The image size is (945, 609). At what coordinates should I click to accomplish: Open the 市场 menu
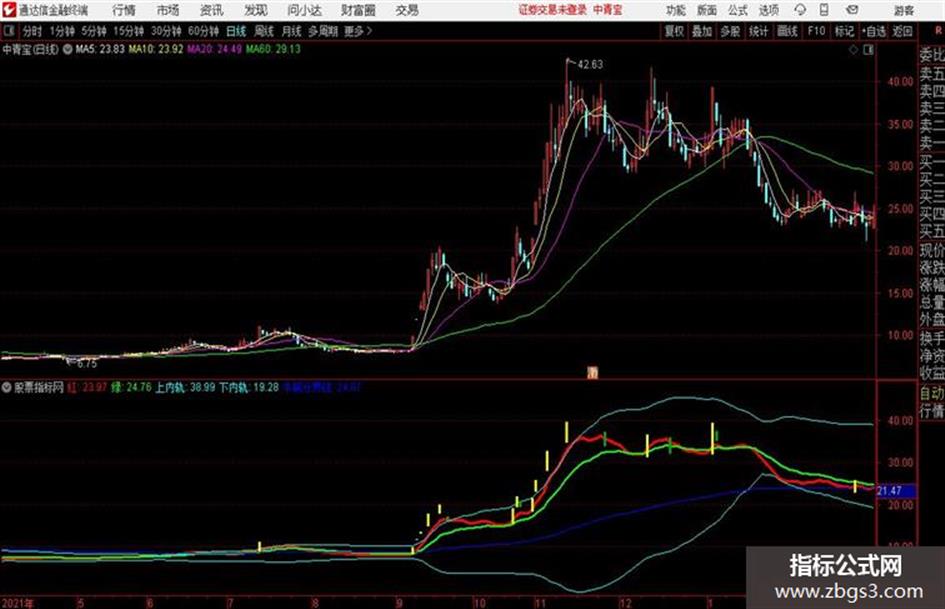point(168,10)
